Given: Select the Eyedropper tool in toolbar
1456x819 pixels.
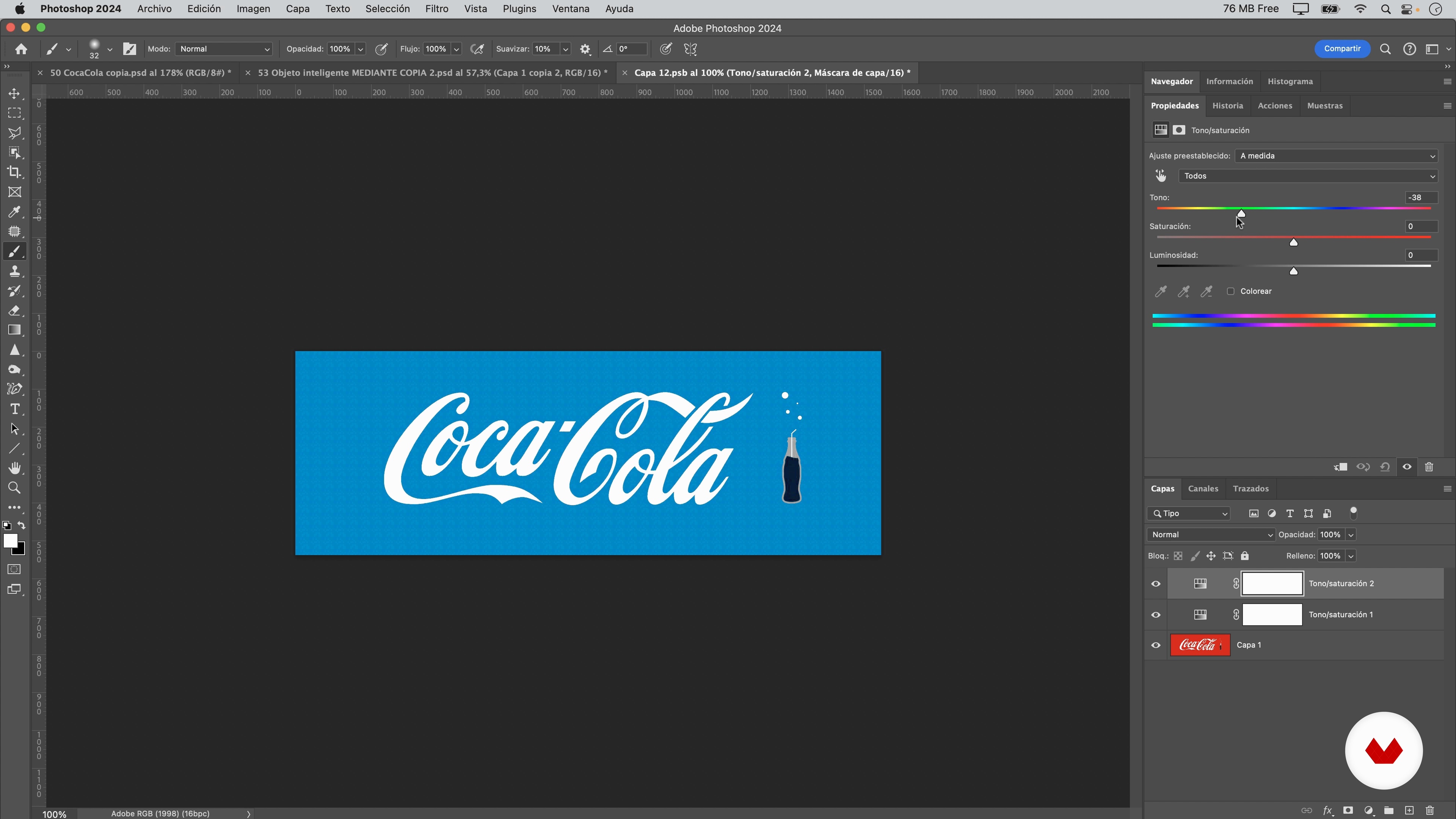Looking at the screenshot, I should click(14, 212).
